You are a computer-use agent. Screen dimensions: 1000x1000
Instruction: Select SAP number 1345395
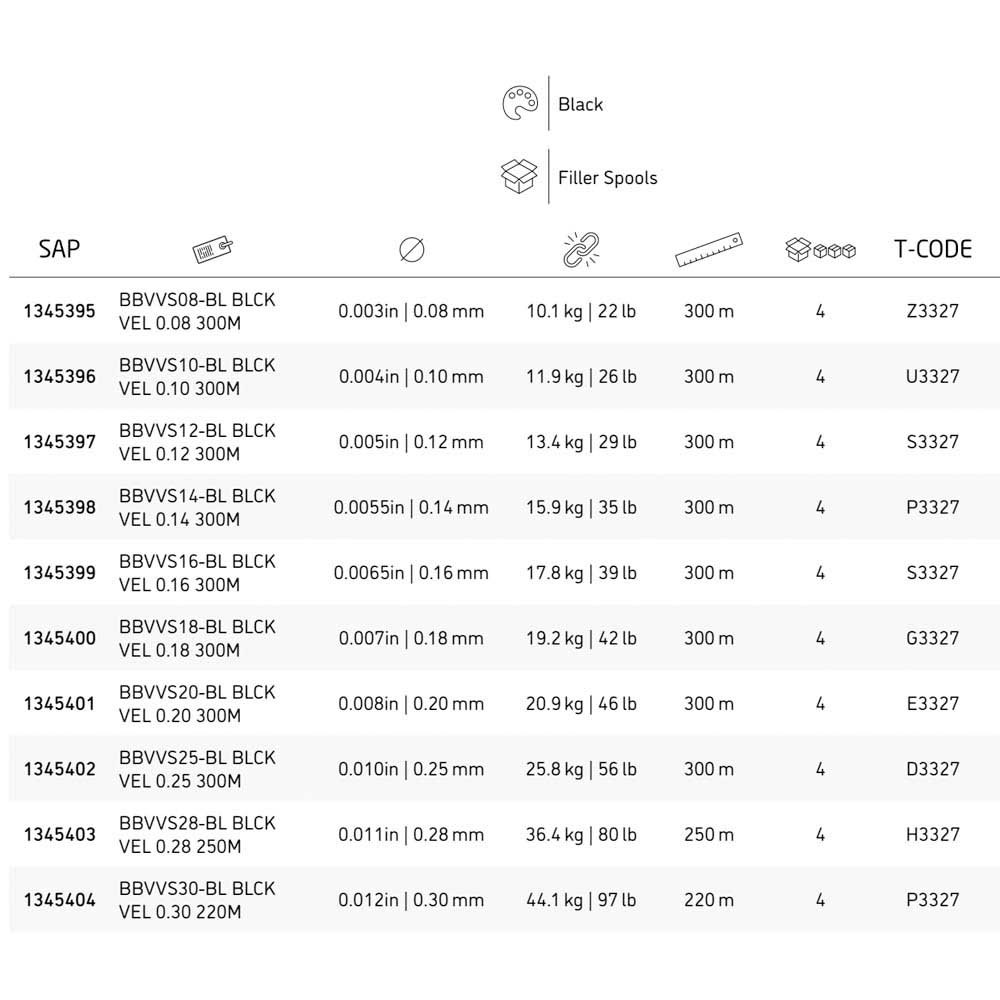(59, 311)
